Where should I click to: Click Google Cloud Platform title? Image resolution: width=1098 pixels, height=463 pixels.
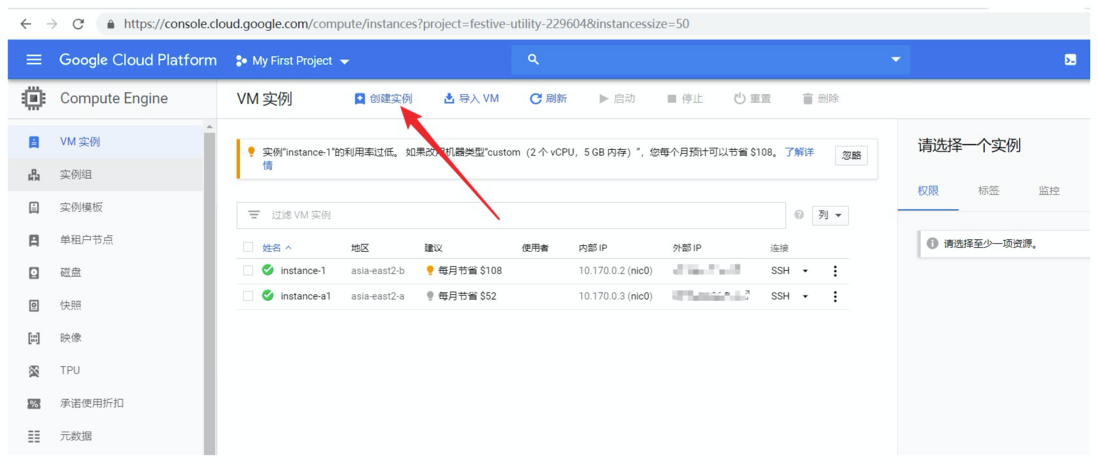click(138, 60)
